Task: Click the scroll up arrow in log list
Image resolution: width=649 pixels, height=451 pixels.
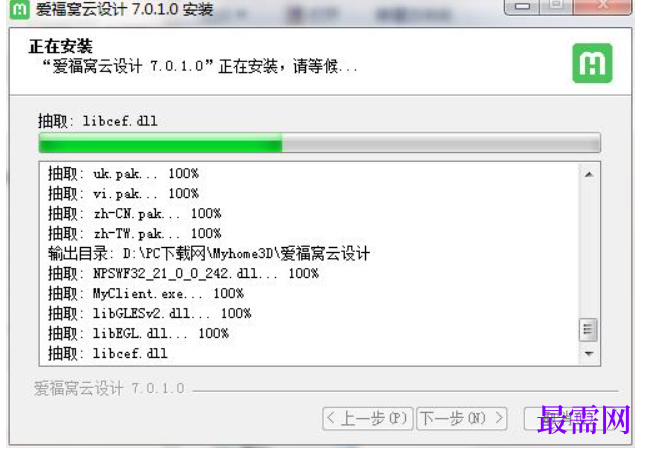Action: (589, 175)
